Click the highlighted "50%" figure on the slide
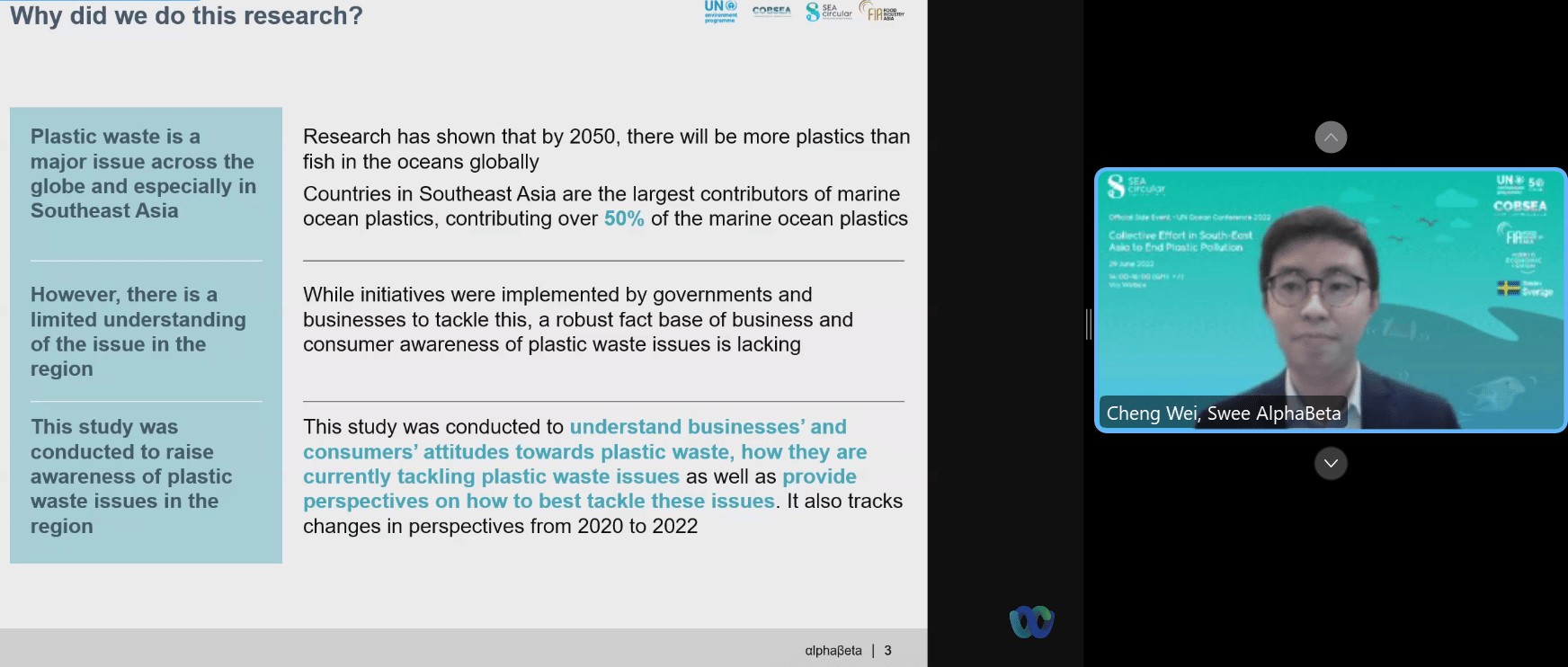This screenshot has height=667, width=1568. pos(624,218)
